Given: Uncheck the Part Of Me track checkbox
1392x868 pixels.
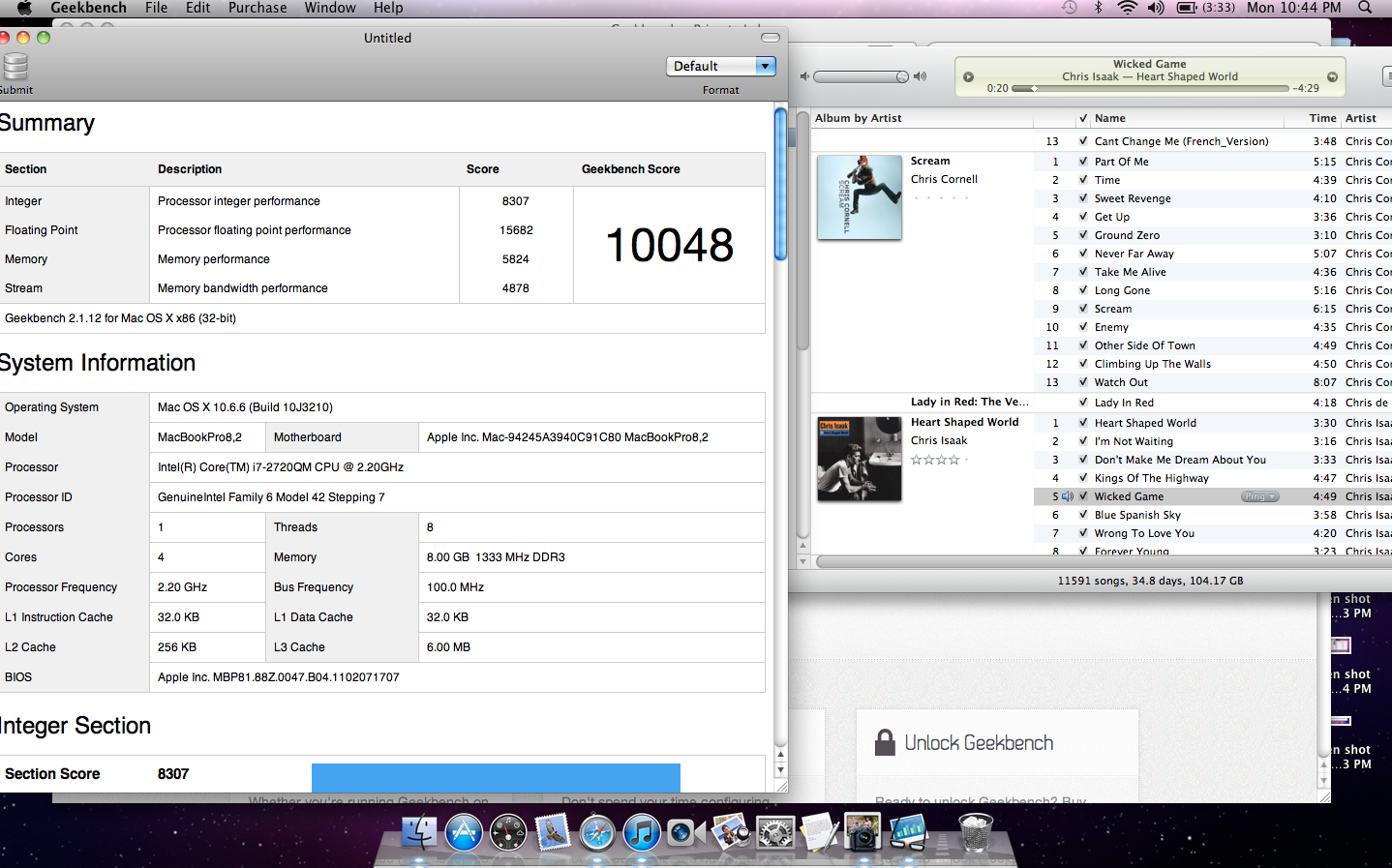Looking at the screenshot, I should [1083, 162].
